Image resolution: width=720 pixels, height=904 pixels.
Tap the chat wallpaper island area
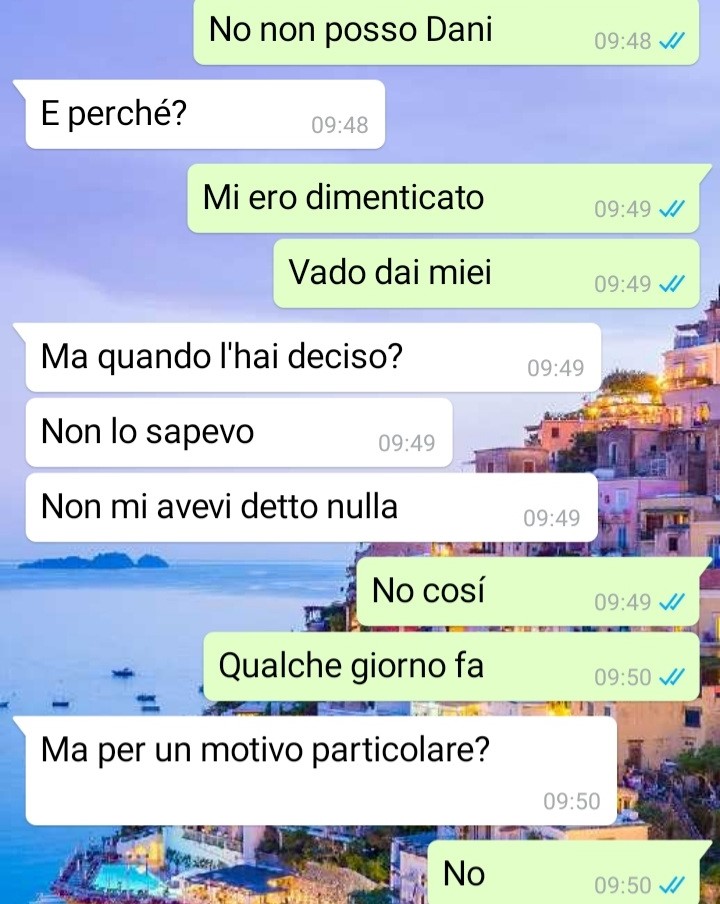(x=95, y=561)
